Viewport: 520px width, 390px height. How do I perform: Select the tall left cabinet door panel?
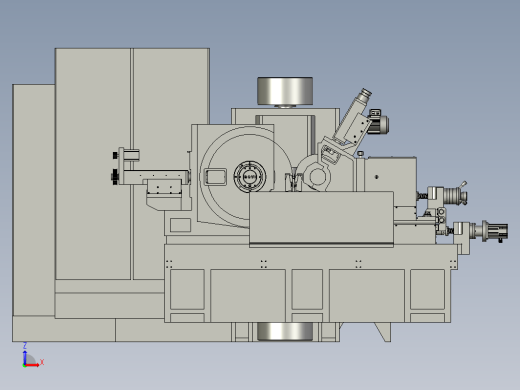(x=93, y=164)
